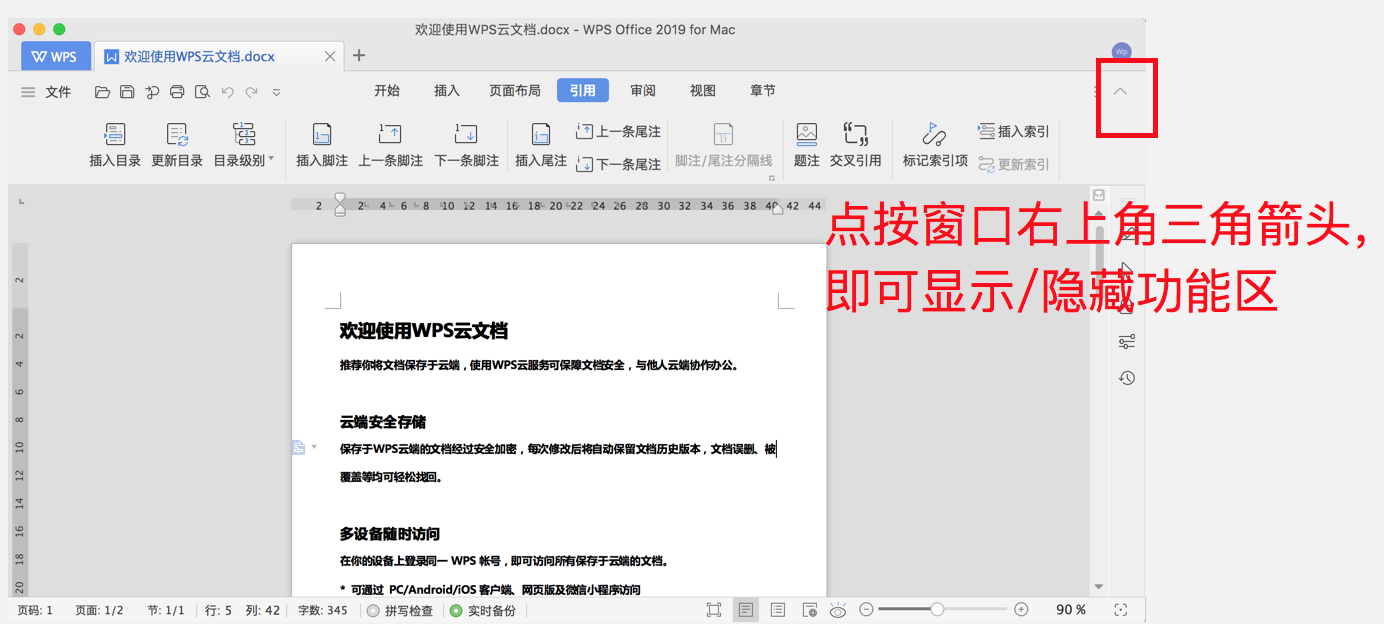Click the Open file icon in quick toolbar
1384x624 pixels.
click(102, 92)
